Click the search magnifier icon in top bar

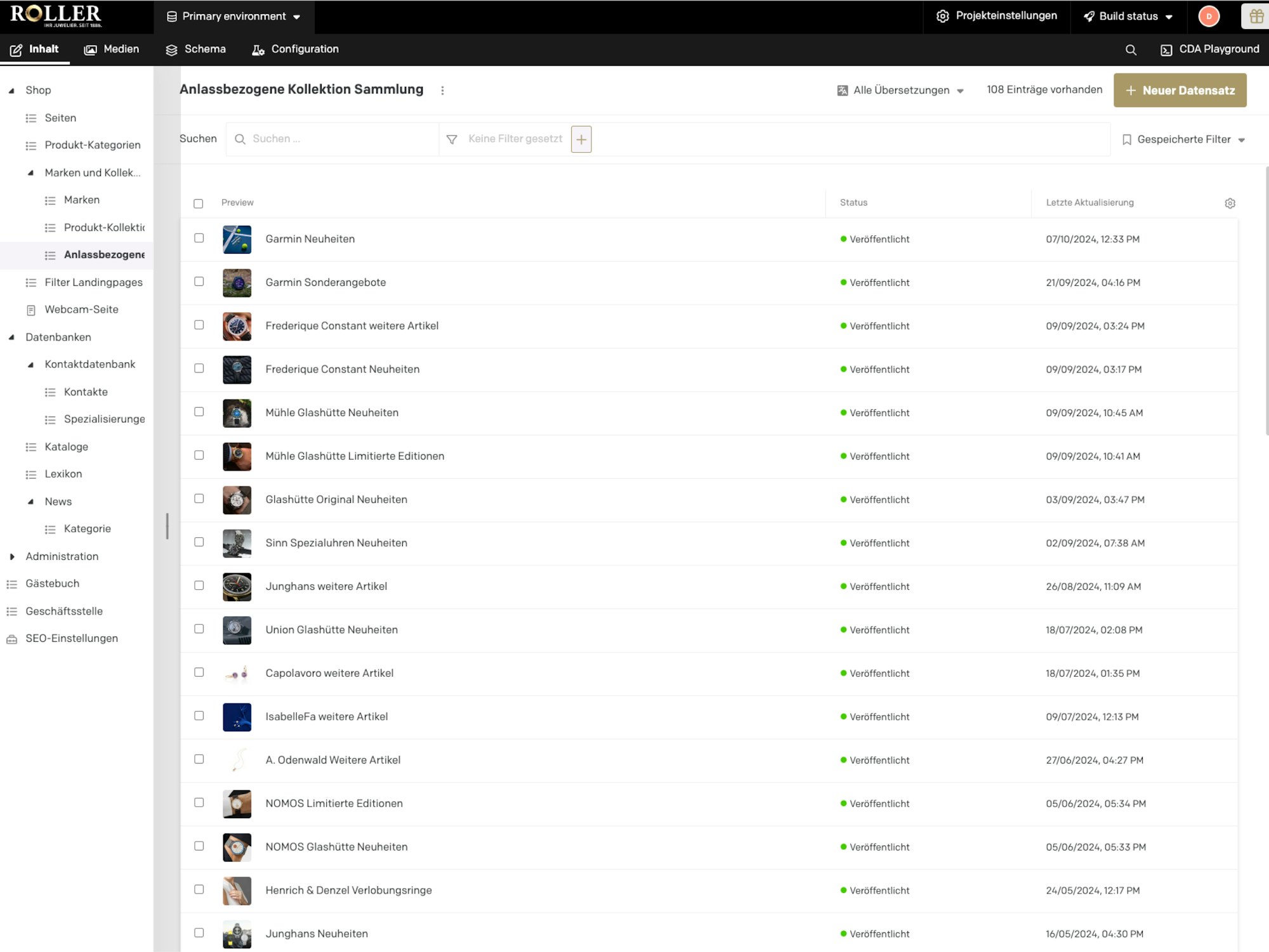(x=1131, y=49)
